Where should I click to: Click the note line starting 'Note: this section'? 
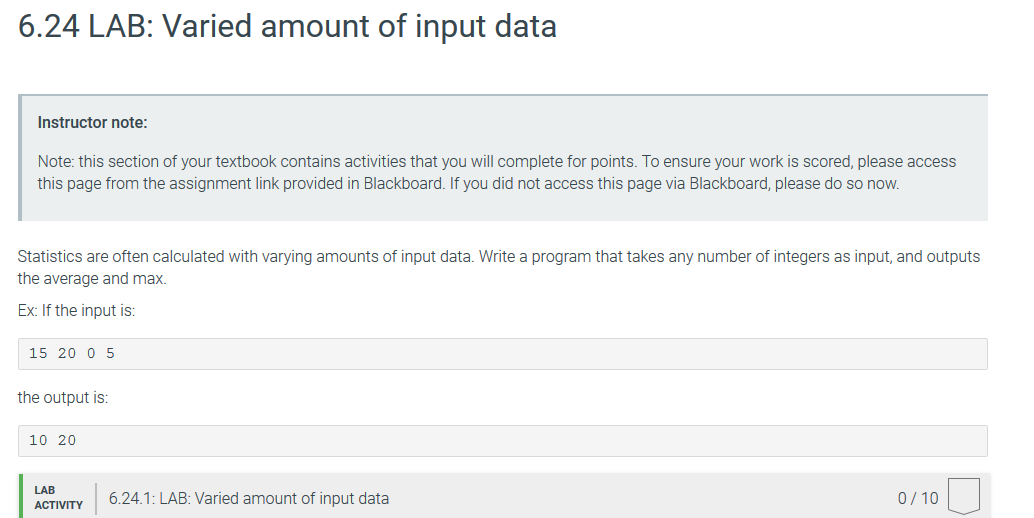click(x=497, y=161)
